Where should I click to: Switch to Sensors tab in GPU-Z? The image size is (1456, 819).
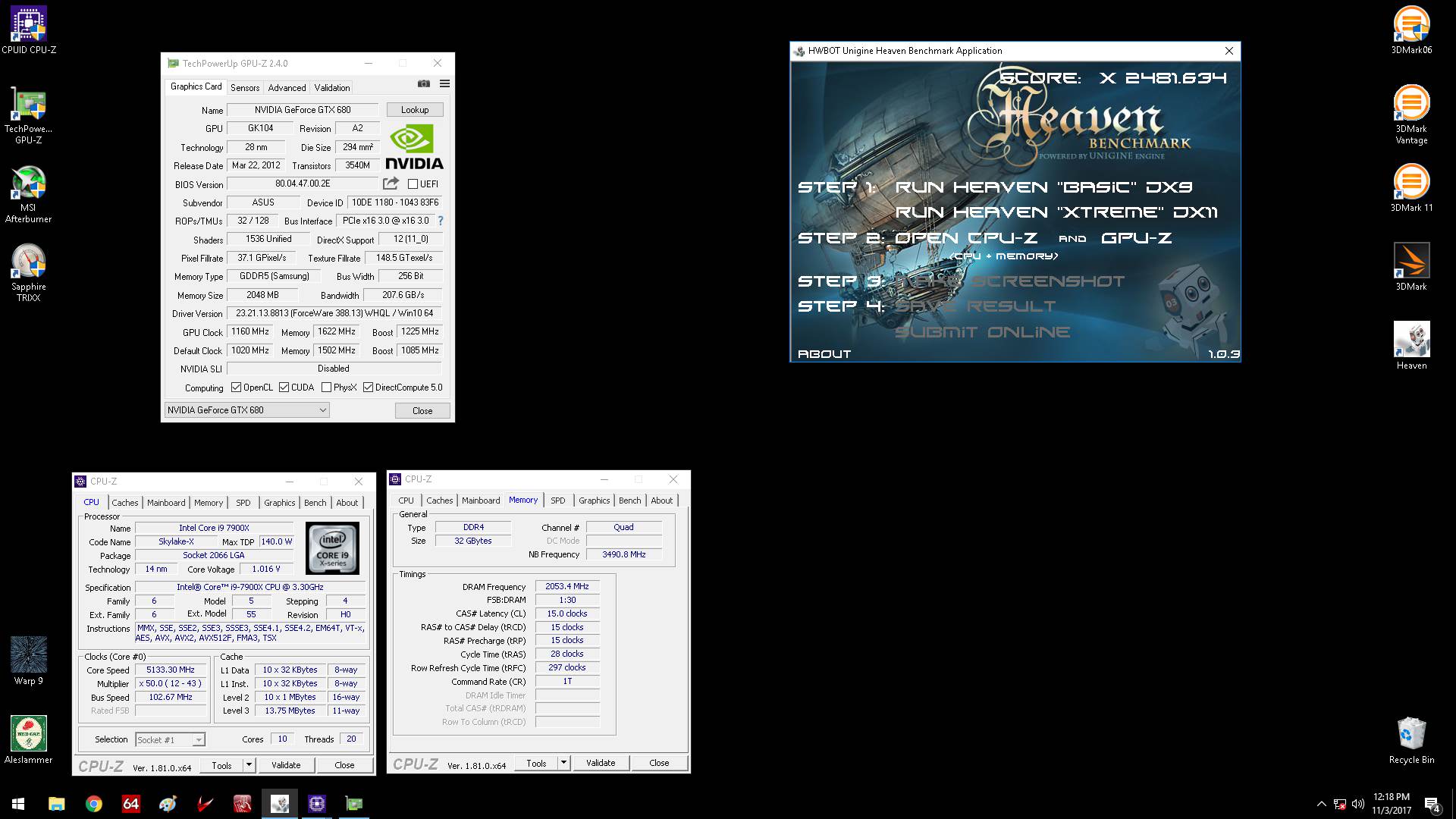(x=245, y=88)
